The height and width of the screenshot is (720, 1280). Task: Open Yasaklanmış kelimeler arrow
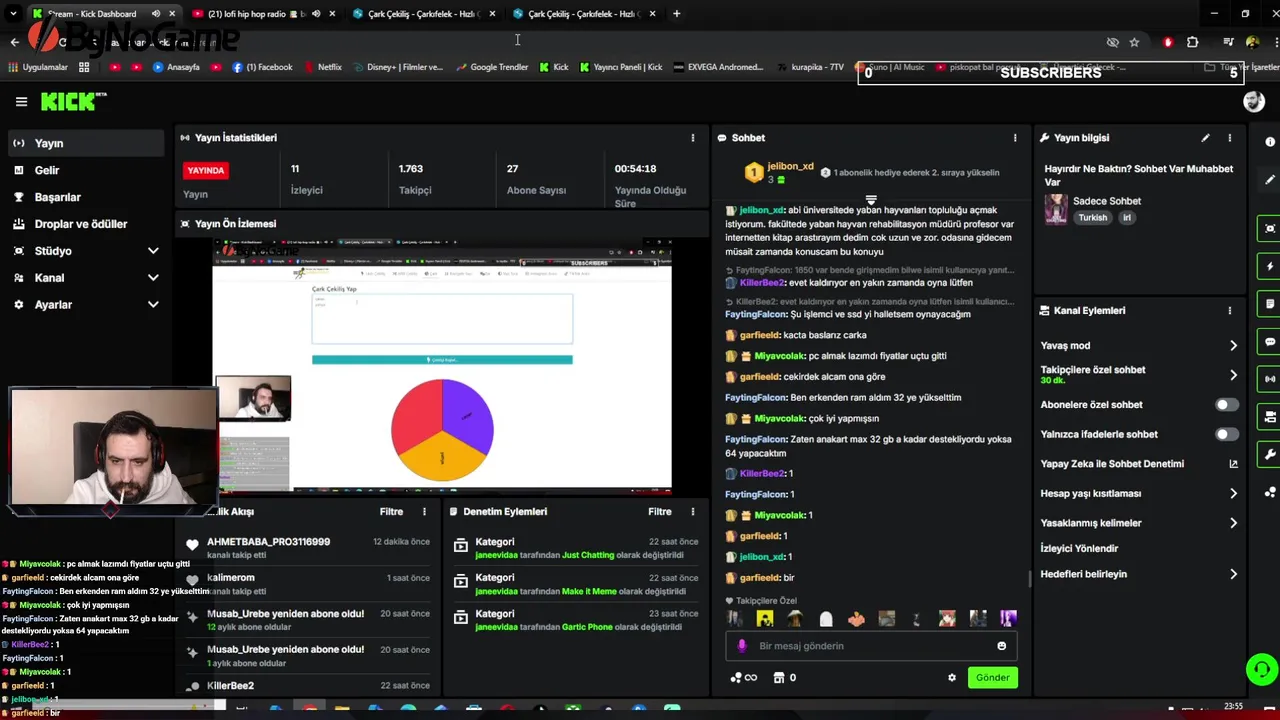click(1233, 523)
